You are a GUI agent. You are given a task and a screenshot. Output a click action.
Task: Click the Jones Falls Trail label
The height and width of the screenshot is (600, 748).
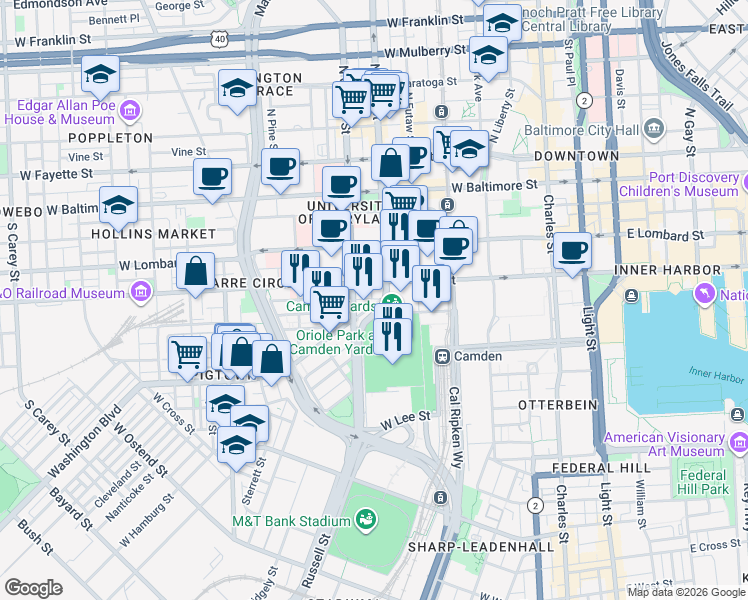pos(697,76)
